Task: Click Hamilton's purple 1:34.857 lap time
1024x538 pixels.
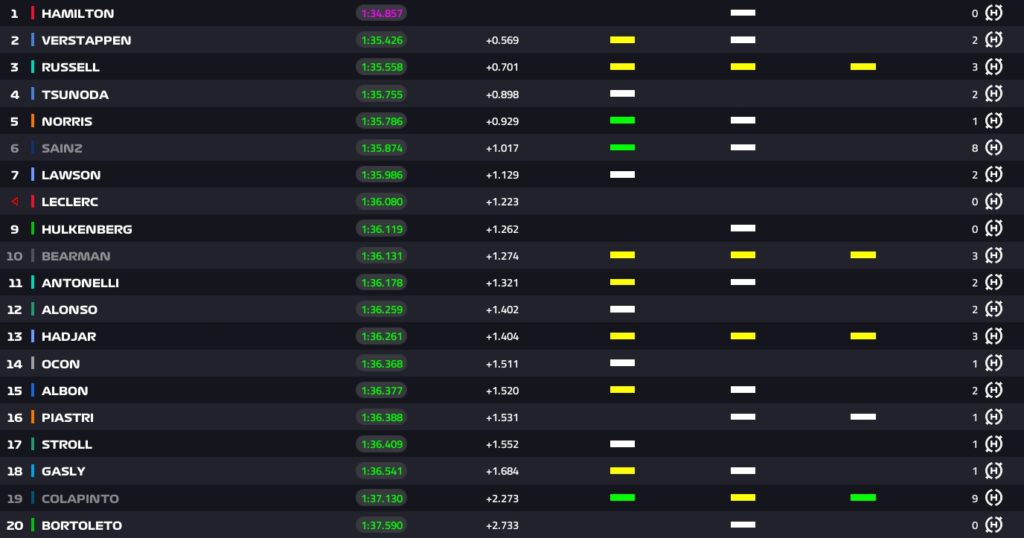Action: tap(381, 14)
